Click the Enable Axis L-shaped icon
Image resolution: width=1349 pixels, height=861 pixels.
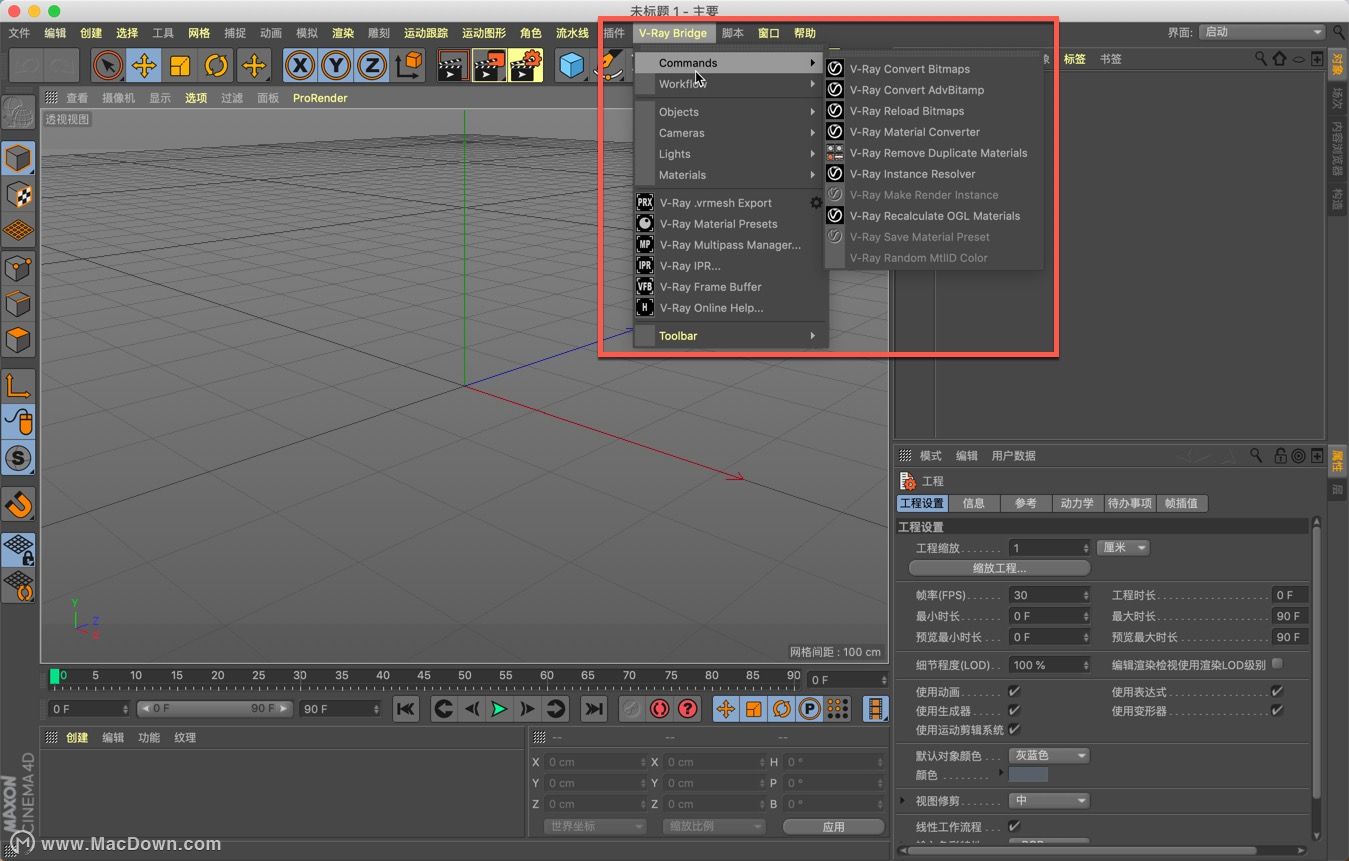pyautogui.click(x=18, y=386)
